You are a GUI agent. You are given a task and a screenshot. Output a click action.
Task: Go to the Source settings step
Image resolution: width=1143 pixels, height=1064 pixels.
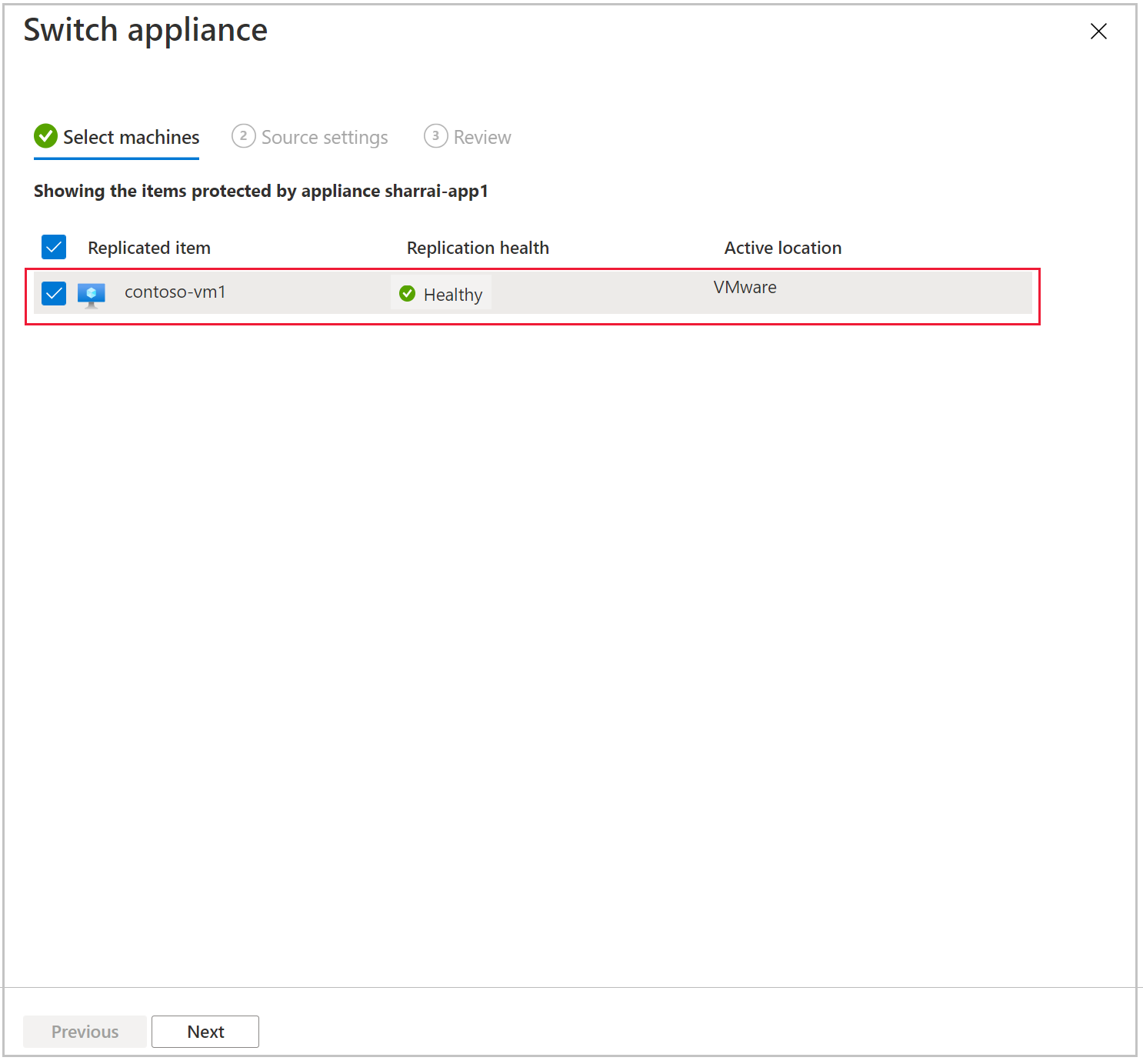coord(310,137)
